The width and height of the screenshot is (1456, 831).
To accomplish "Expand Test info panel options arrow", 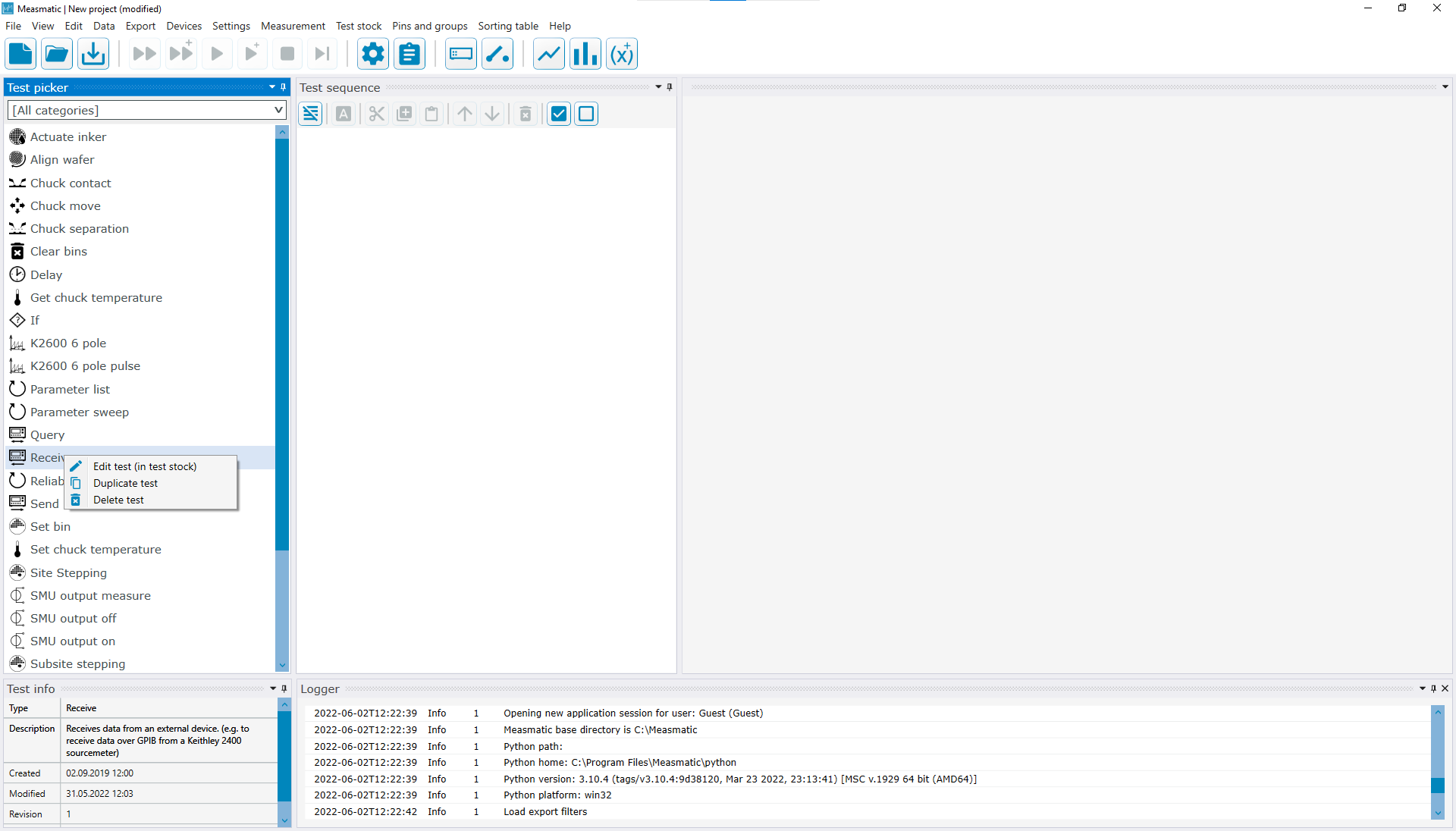I will pos(273,688).
